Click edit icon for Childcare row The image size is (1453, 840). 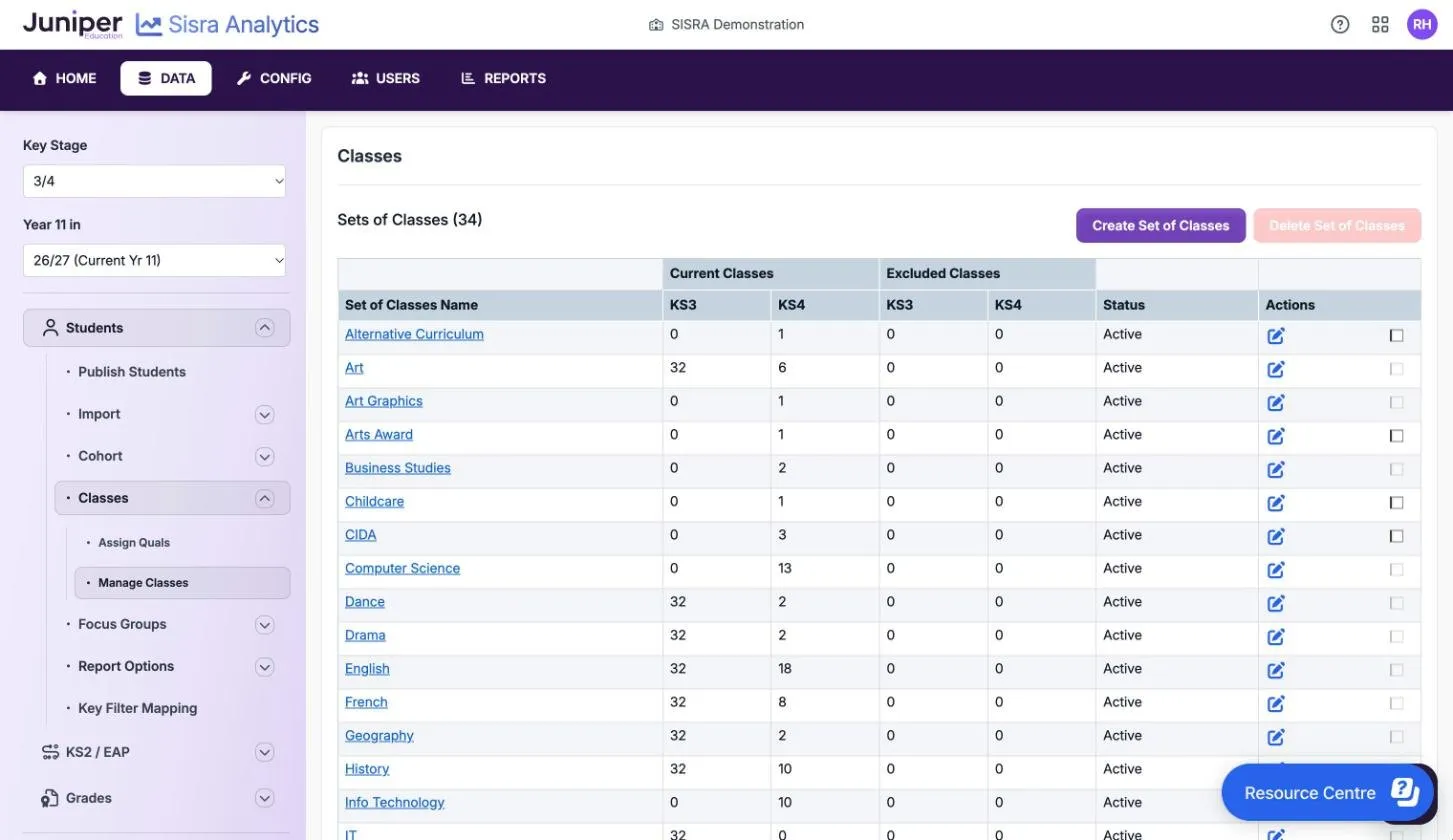click(1276, 503)
